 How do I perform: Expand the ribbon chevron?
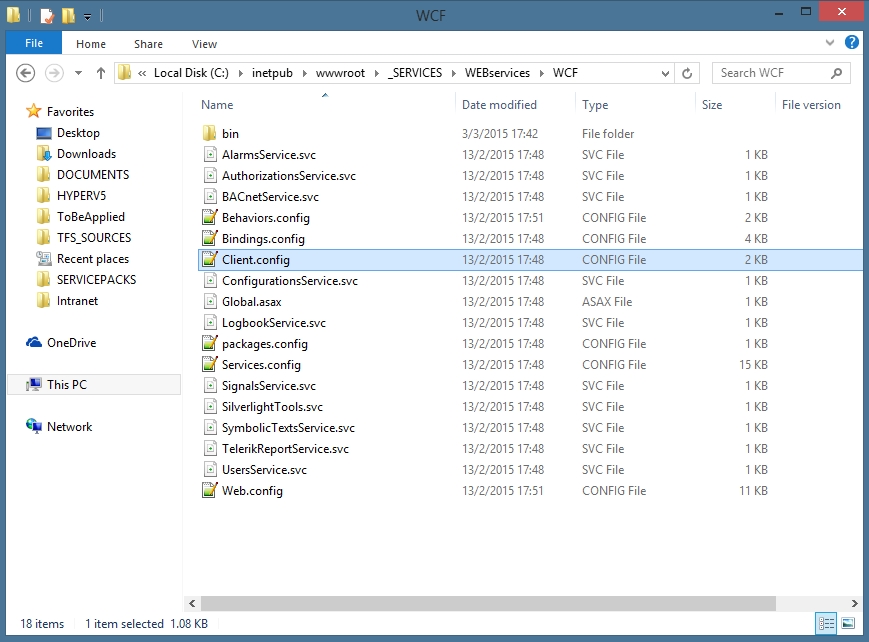829,43
